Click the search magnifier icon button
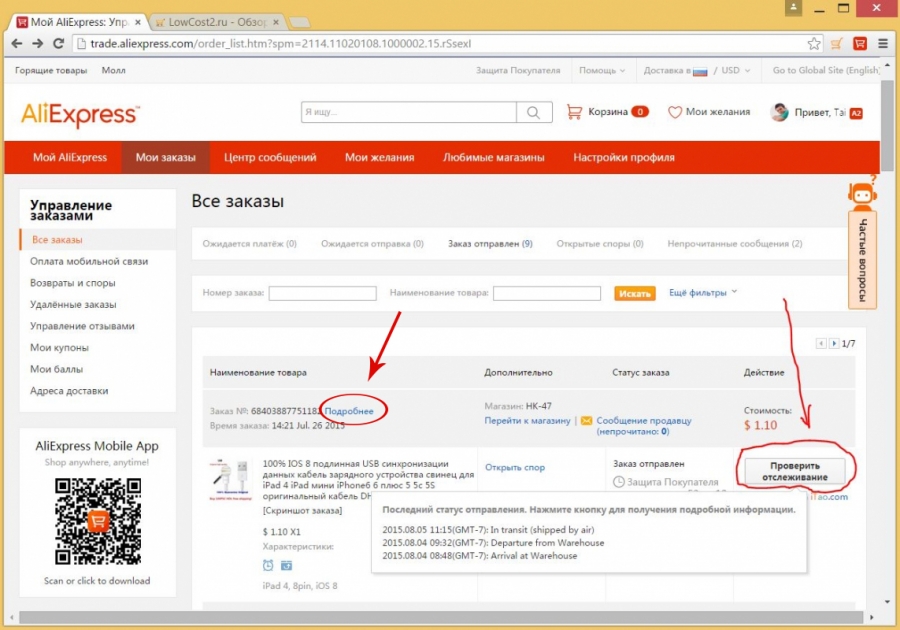 pos(533,113)
